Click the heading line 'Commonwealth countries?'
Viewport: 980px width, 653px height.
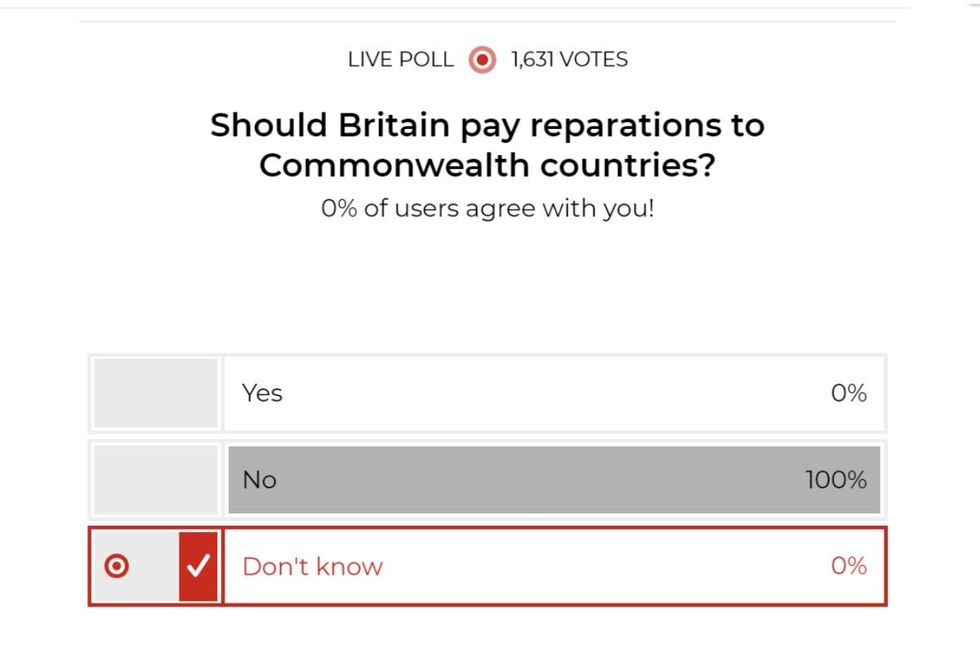(487, 165)
